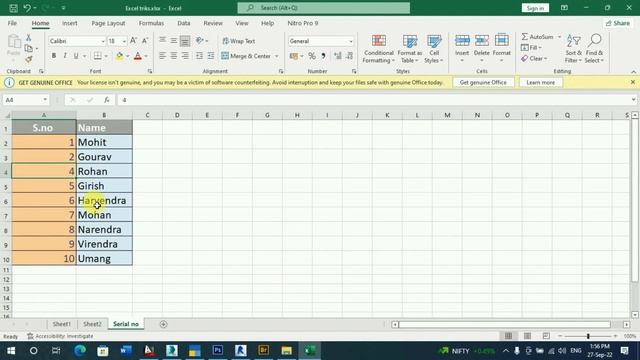Switch to Page Layout view in status bar
Image resolution: width=640 pixels, height=360 pixels.
click(x=527, y=336)
